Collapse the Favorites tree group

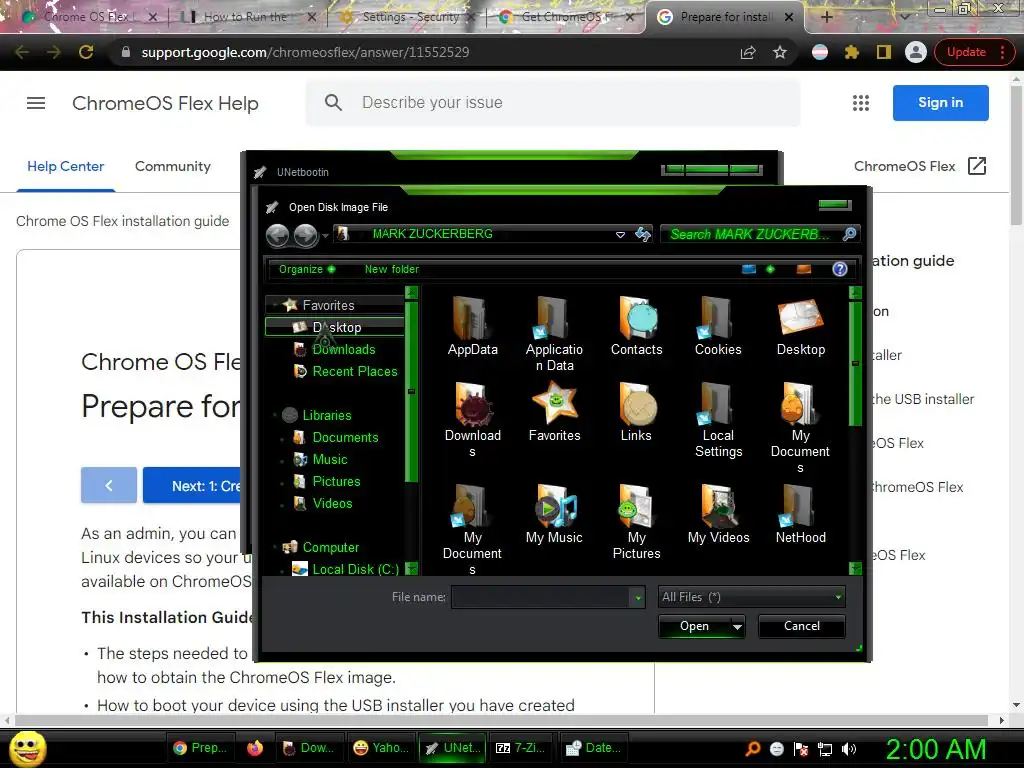point(275,305)
